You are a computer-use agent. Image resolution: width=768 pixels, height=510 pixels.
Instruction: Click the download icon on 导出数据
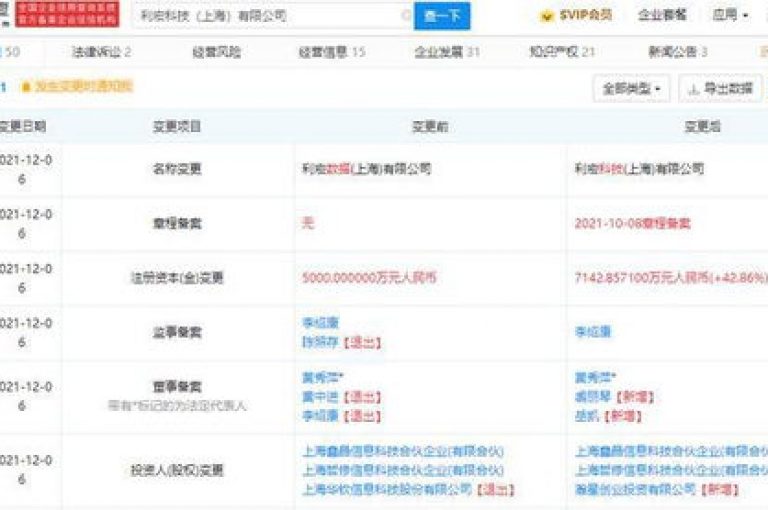pyautogui.click(x=693, y=89)
